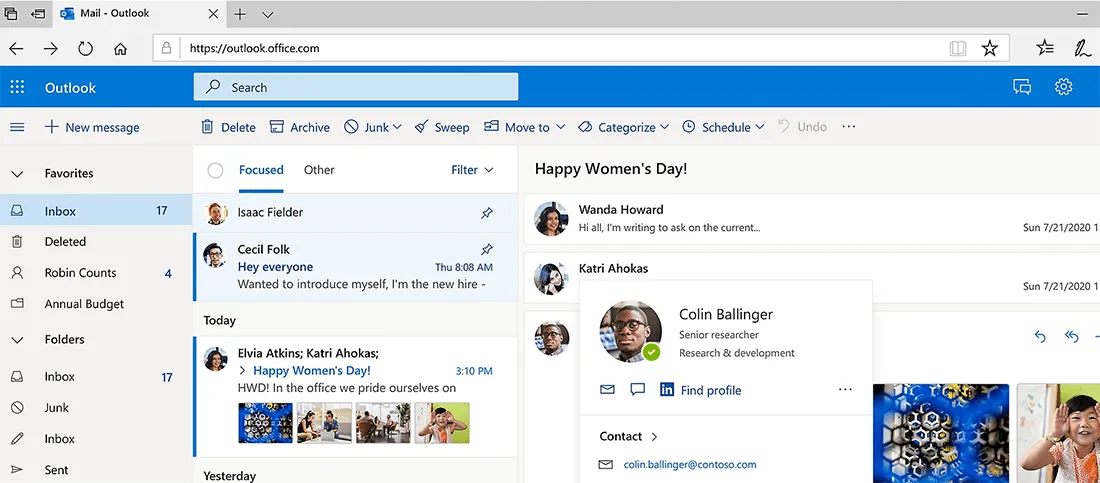Collapse the Favorites folder group
This screenshot has height=483, width=1100.
pos(17,174)
